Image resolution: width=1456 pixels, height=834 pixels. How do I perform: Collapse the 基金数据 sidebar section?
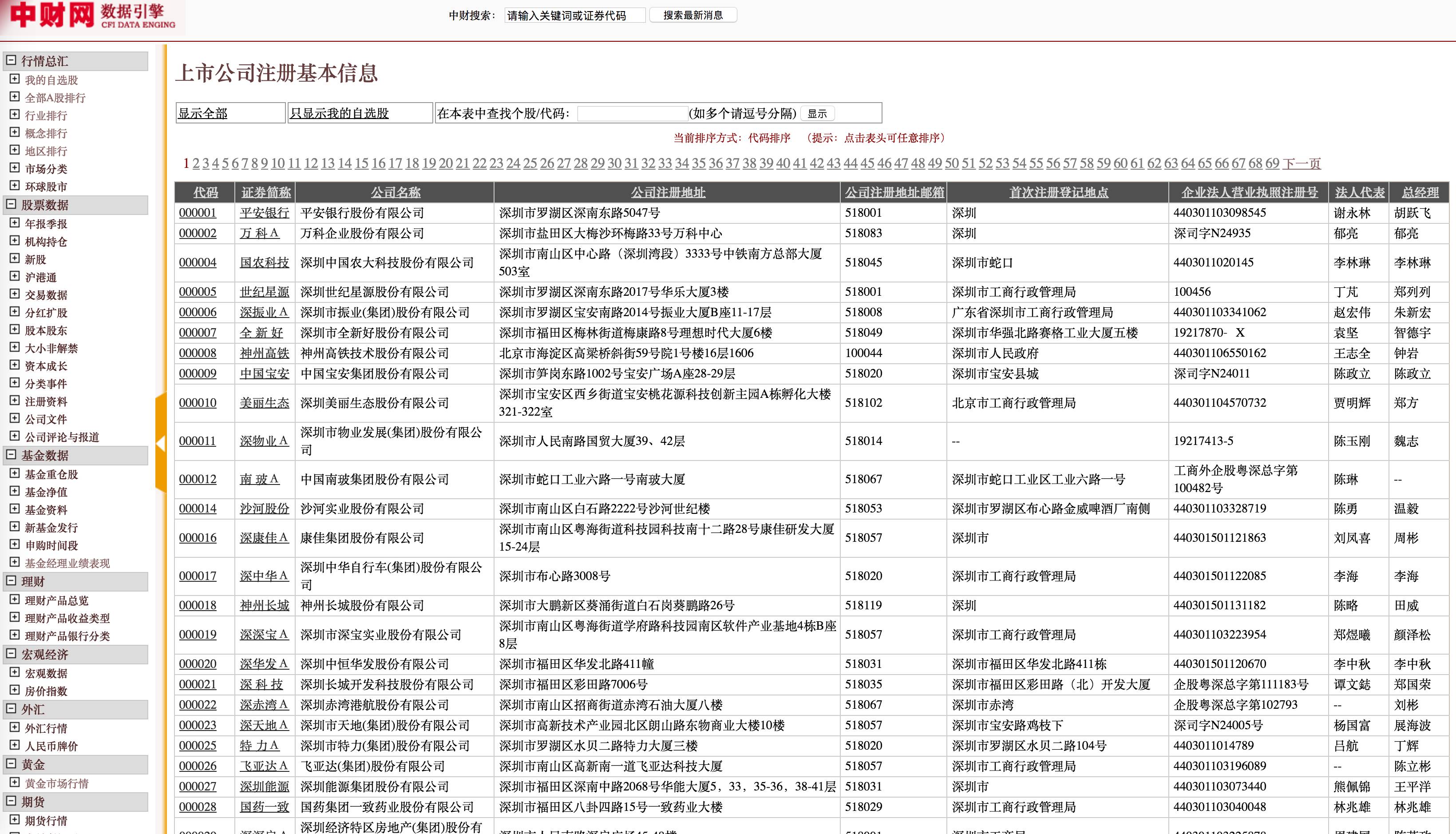[x=11, y=455]
